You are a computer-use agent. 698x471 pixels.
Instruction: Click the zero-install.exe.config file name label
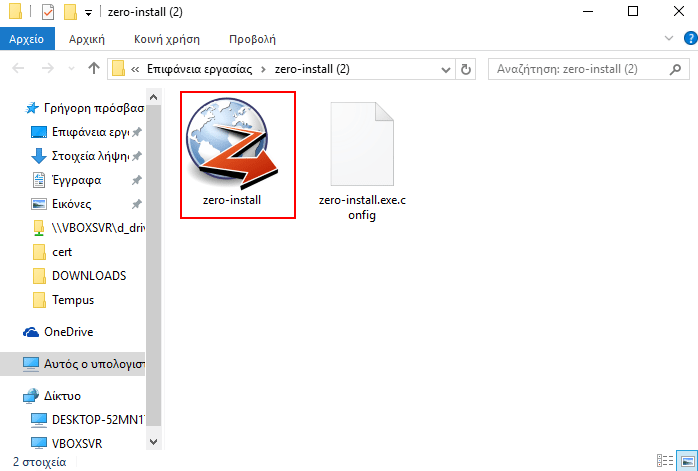(x=362, y=207)
